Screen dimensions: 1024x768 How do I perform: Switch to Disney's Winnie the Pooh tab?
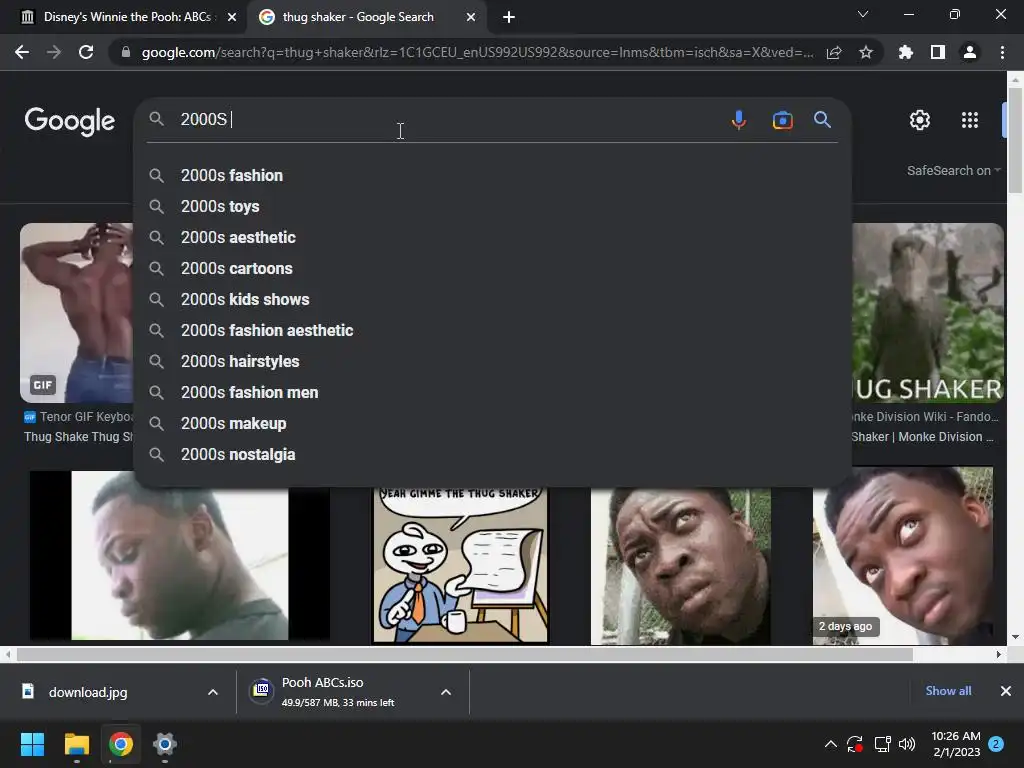(x=124, y=17)
